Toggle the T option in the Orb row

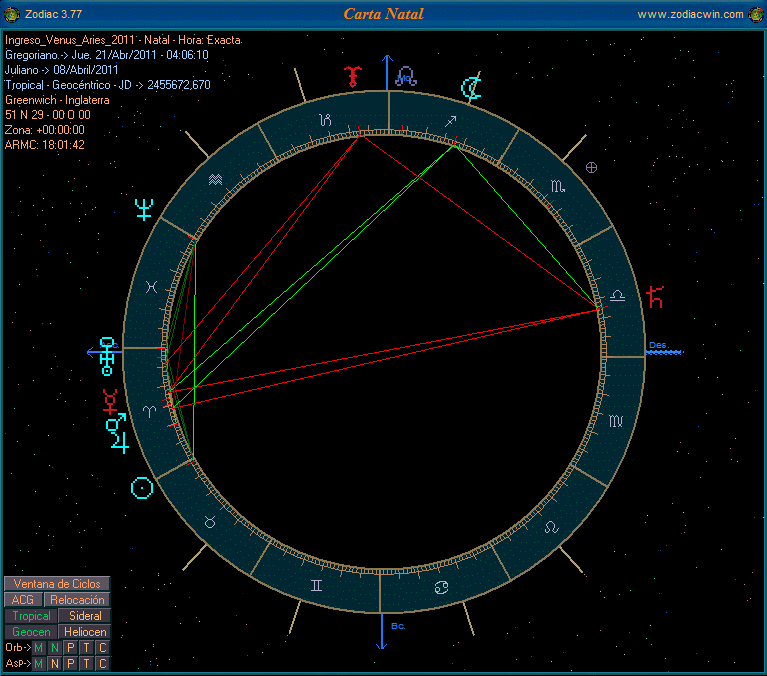[x=87, y=648]
